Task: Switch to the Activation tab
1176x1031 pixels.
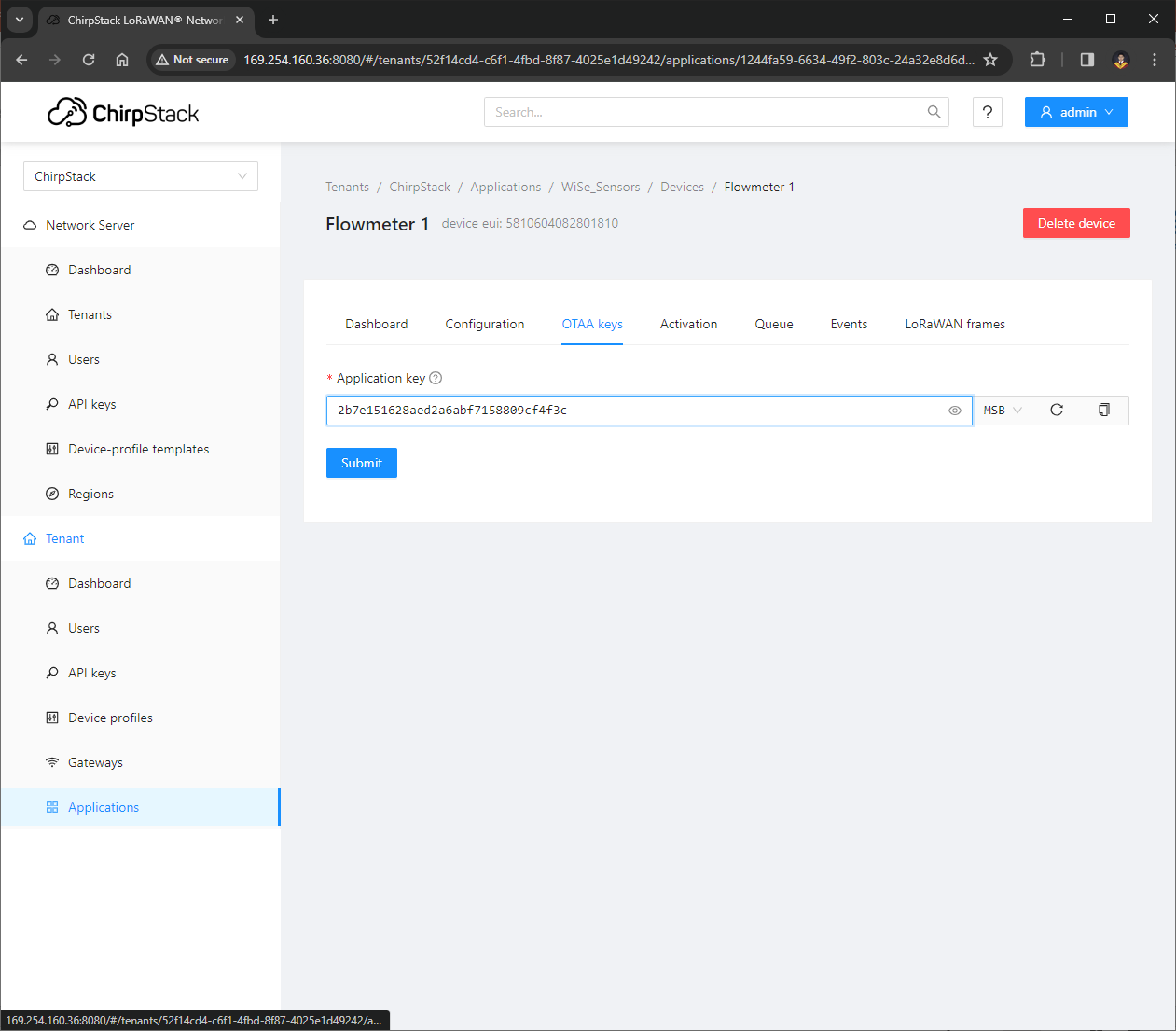Action: [x=688, y=324]
